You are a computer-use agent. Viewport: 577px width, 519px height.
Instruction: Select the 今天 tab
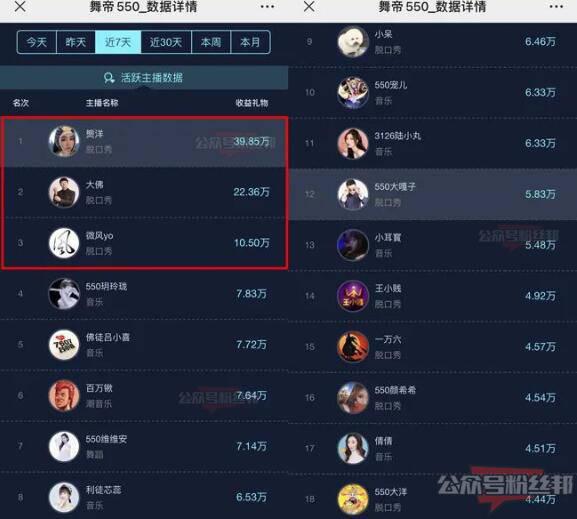click(x=37, y=42)
